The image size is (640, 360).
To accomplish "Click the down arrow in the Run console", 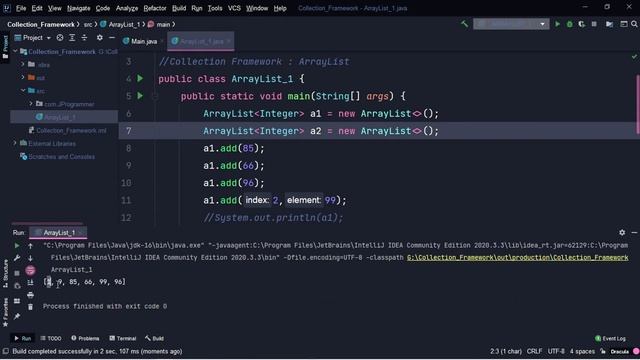I will click(x=30, y=258).
